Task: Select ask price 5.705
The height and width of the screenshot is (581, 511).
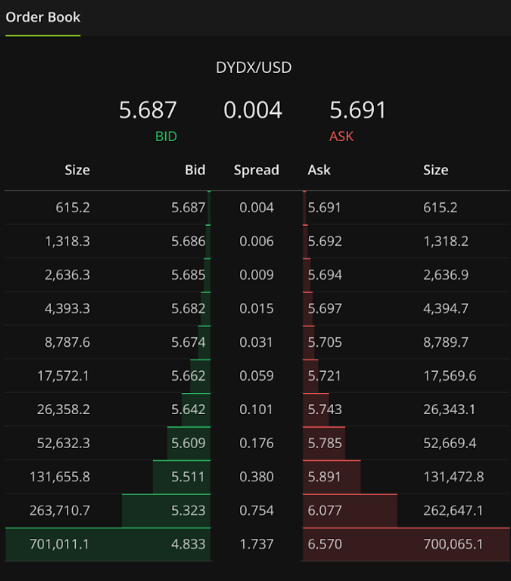Action: [325, 342]
